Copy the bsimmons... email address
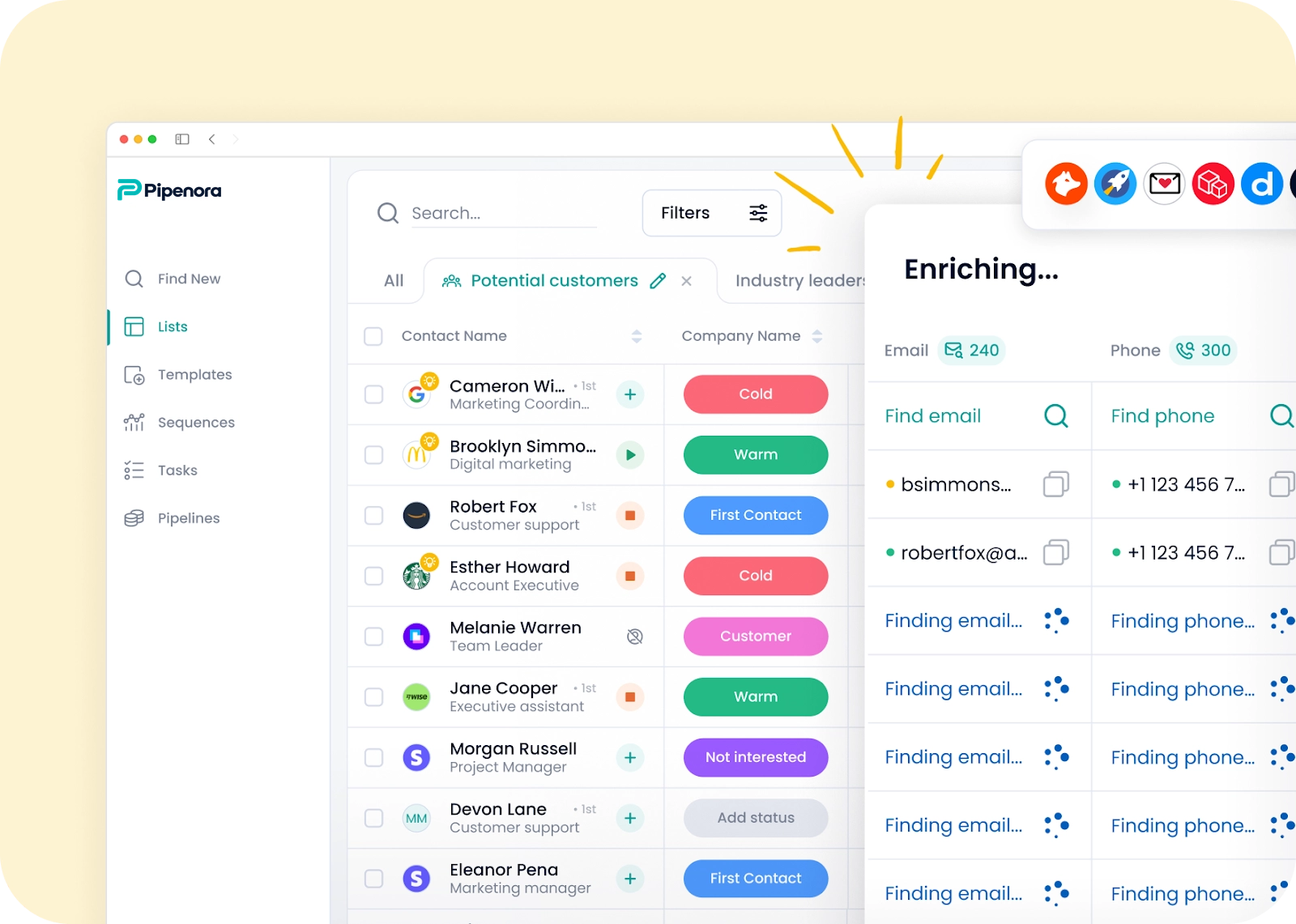Image resolution: width=1296 pixels, height=924 pixels. tap(1056, 484)
